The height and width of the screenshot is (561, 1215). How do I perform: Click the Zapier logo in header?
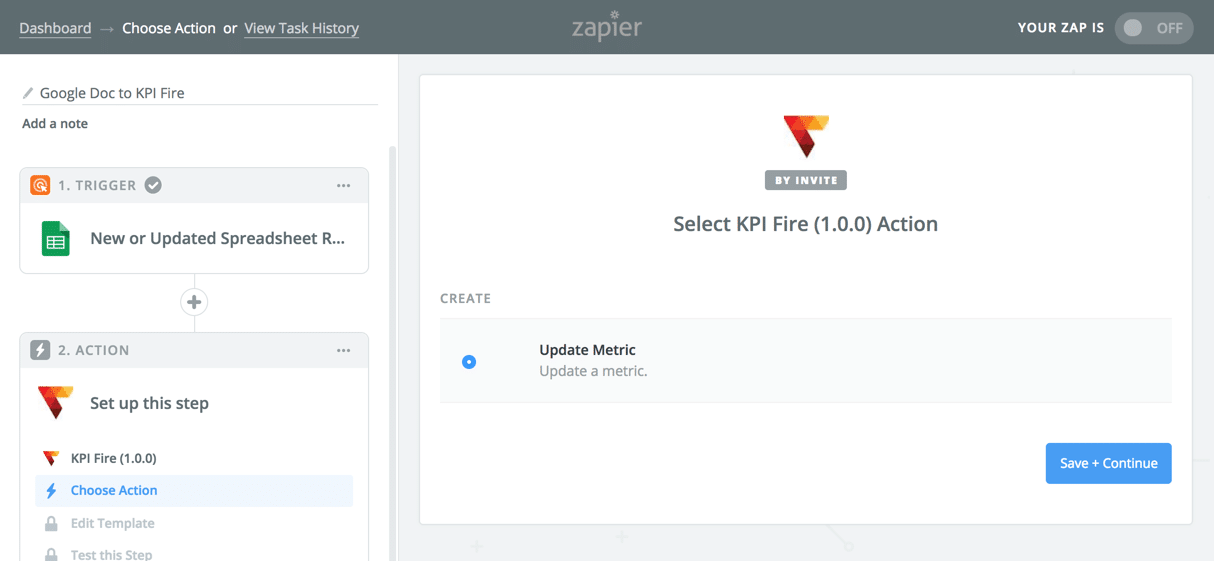[607, 27]
